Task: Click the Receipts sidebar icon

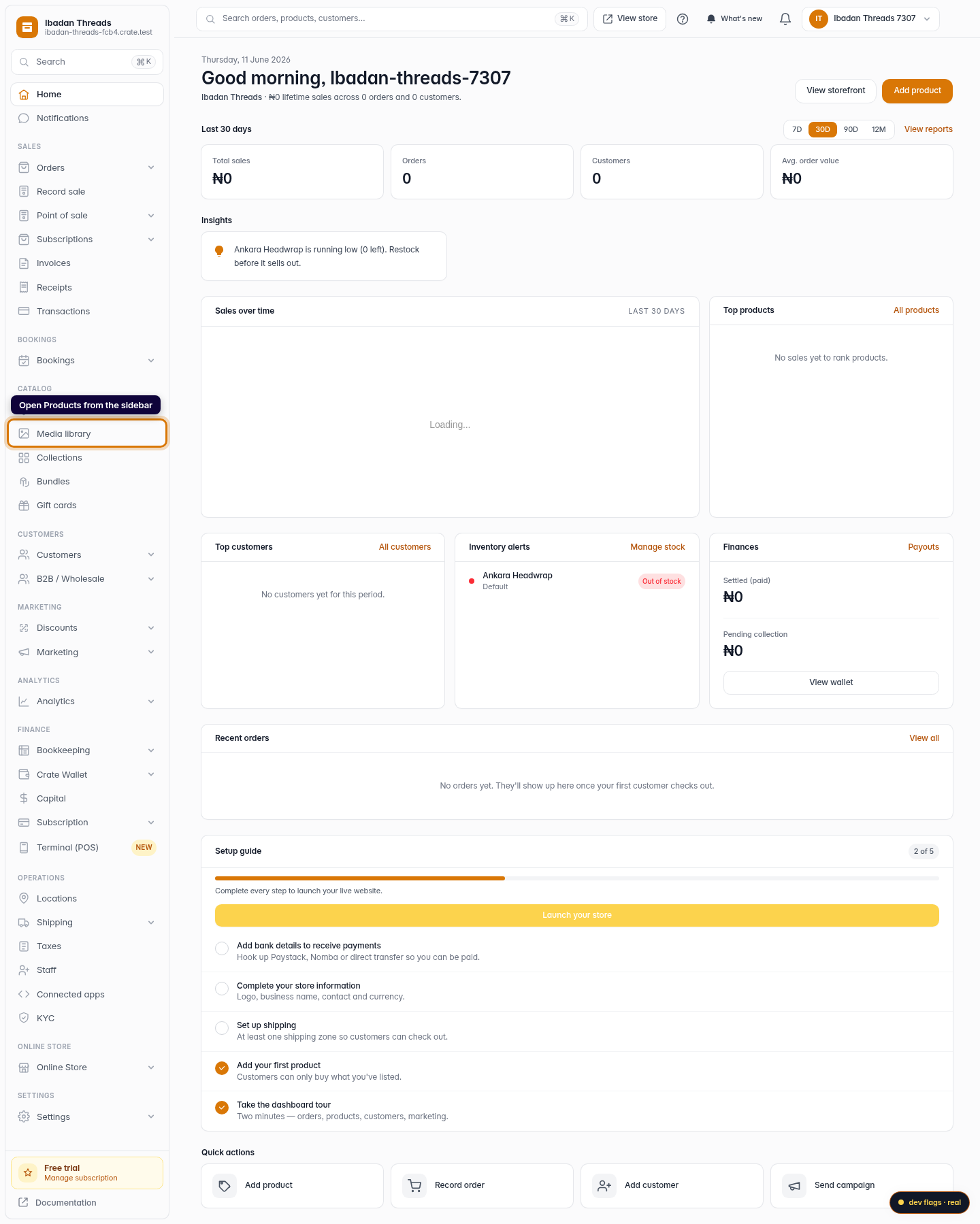Action: (24, 287)
